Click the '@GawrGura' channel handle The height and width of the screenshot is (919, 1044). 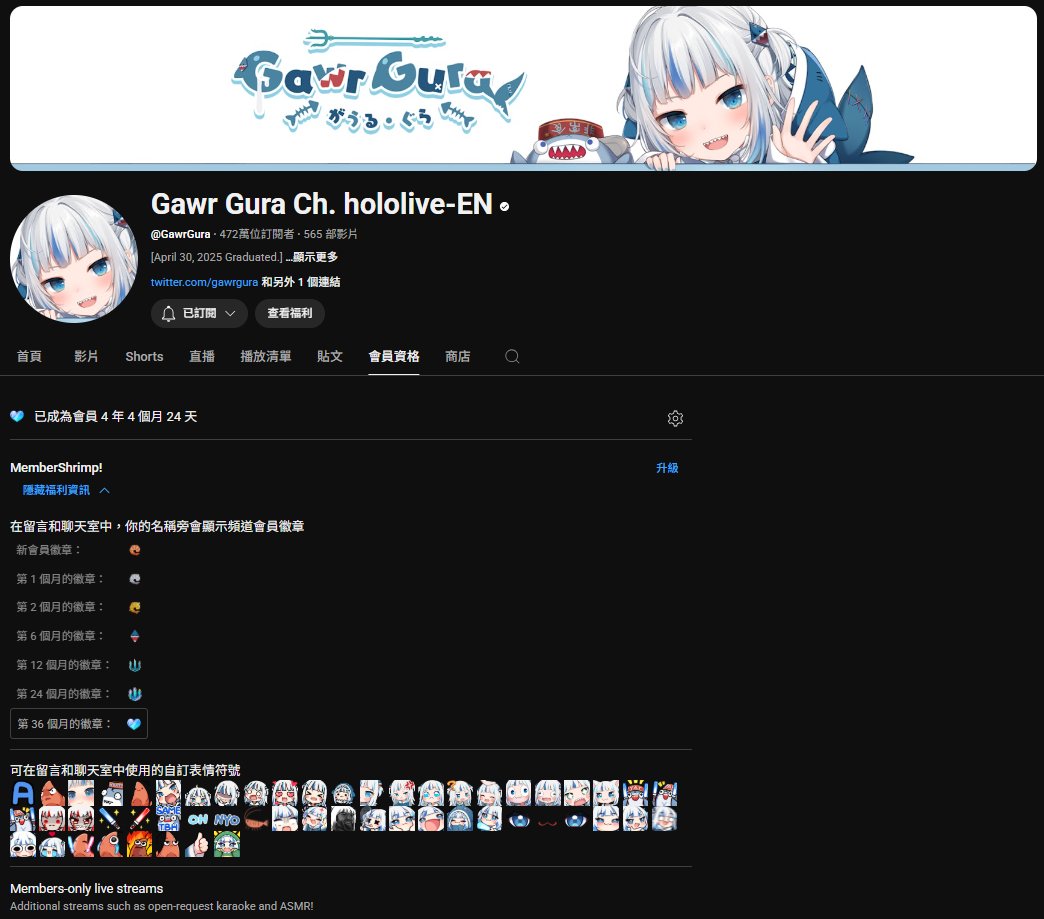[x=180, y=234]
